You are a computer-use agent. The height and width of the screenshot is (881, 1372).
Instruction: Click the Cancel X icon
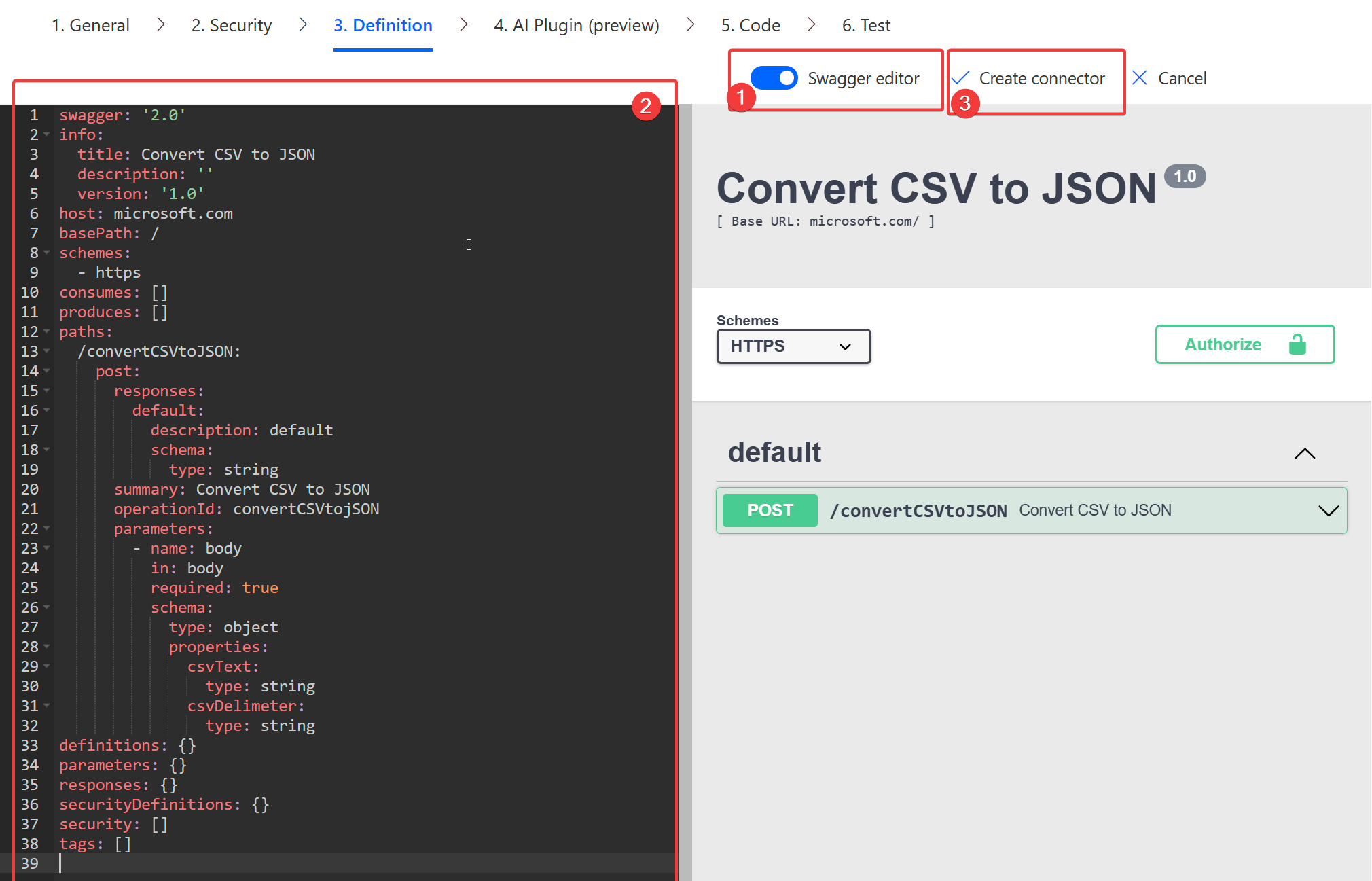point(1140,78)
